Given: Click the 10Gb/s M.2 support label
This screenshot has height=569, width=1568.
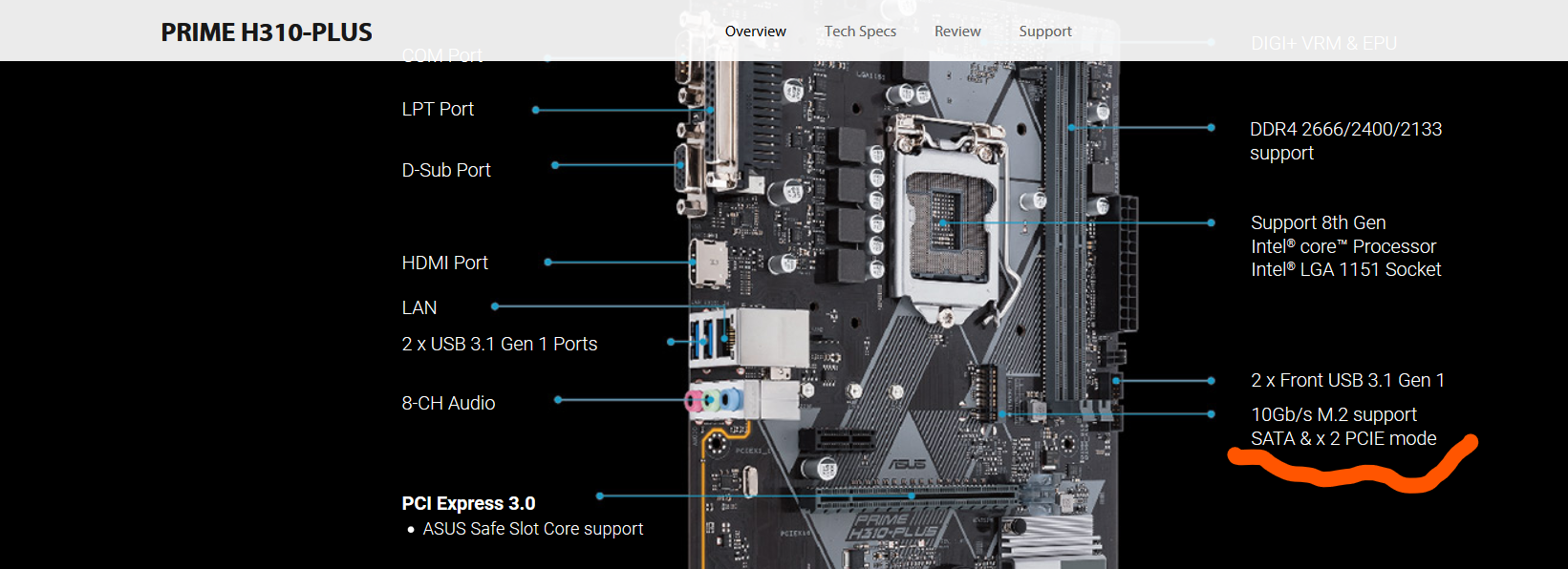Looking at the screenshot, I should click(1343, 427).
